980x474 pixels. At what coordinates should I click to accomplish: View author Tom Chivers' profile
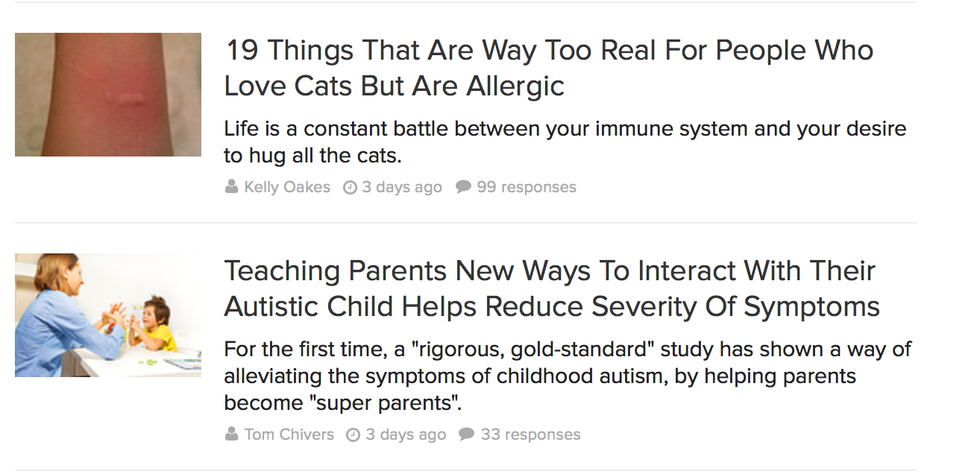click(x=289, y=434)
